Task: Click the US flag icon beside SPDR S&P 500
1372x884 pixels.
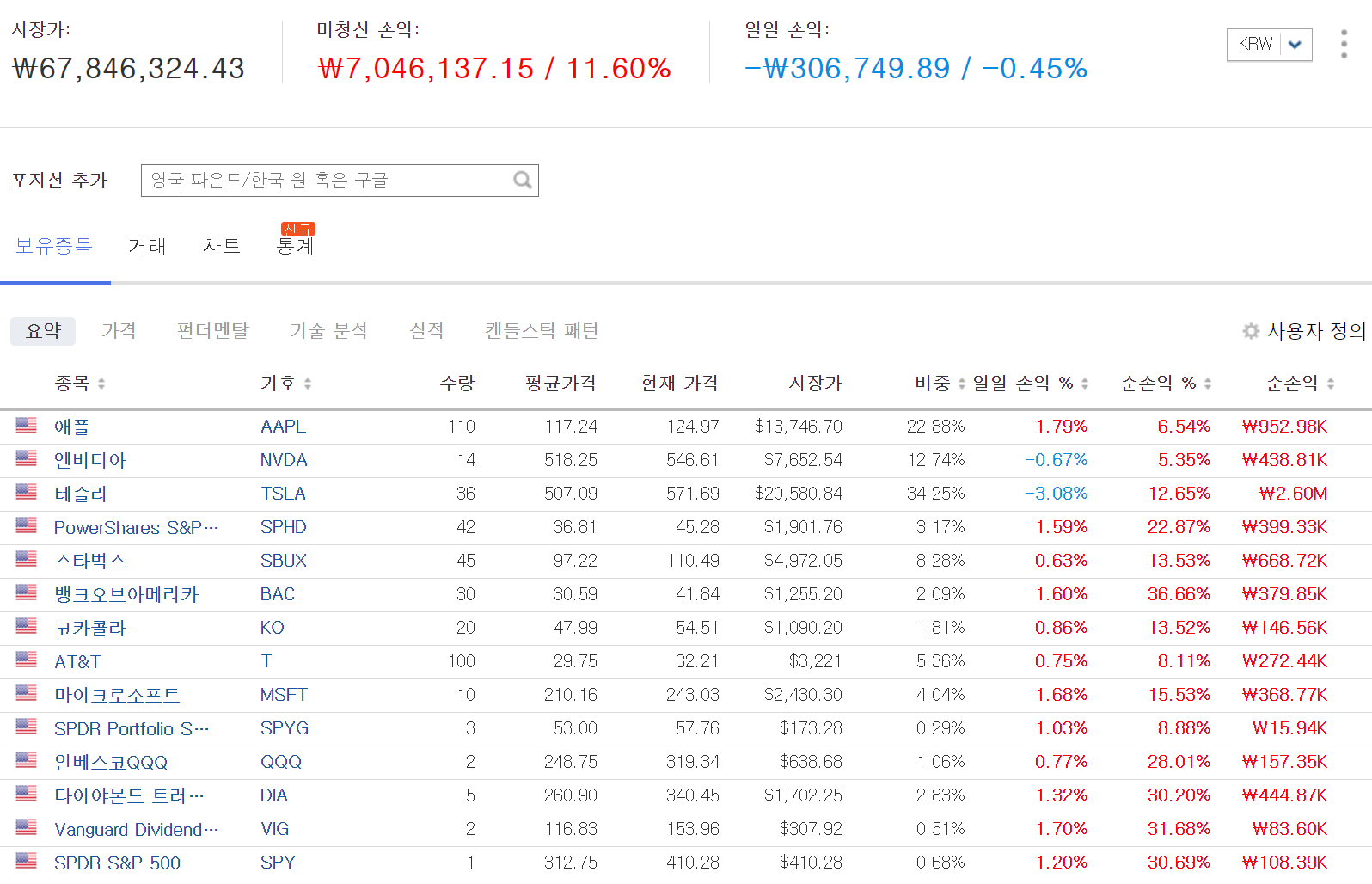Action: pos(27,861)
